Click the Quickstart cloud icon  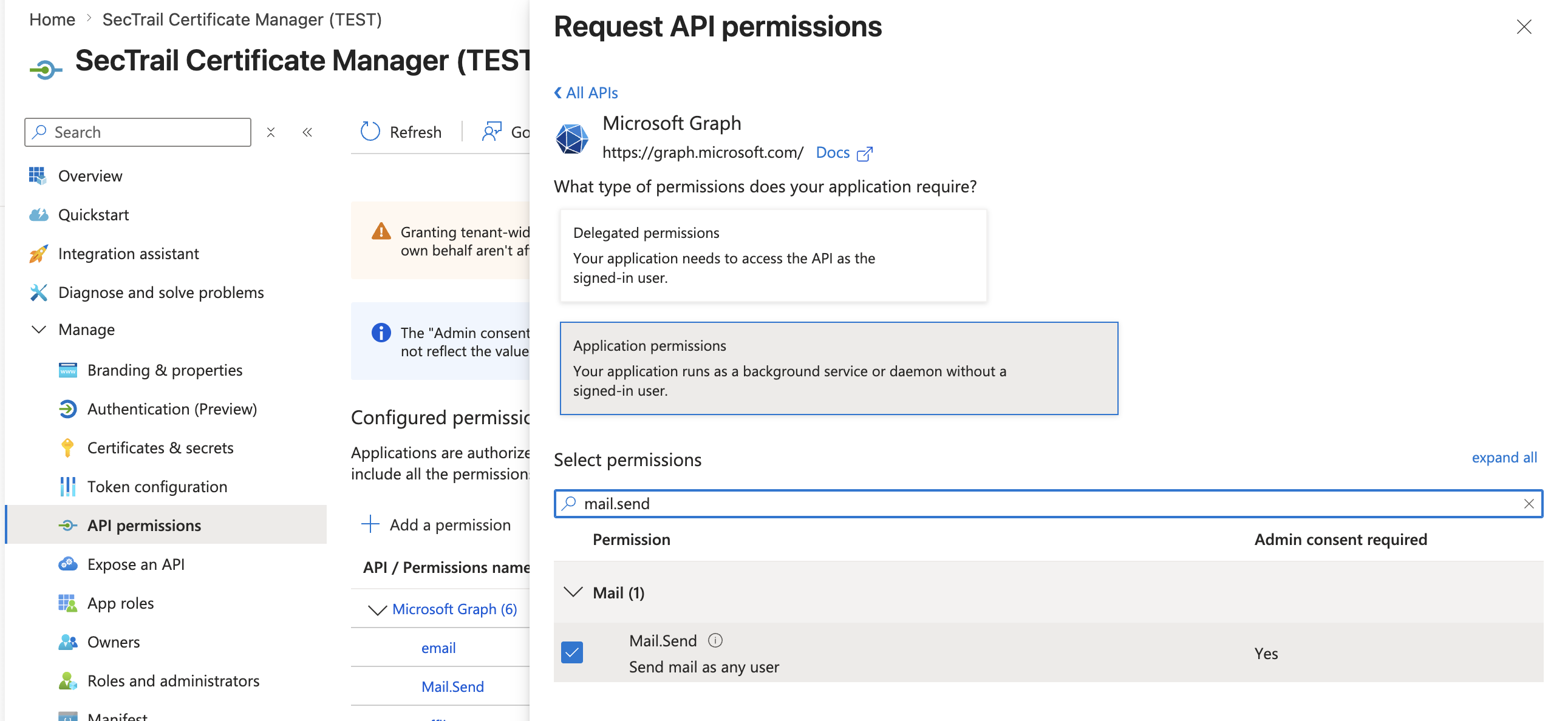point(38,215)
